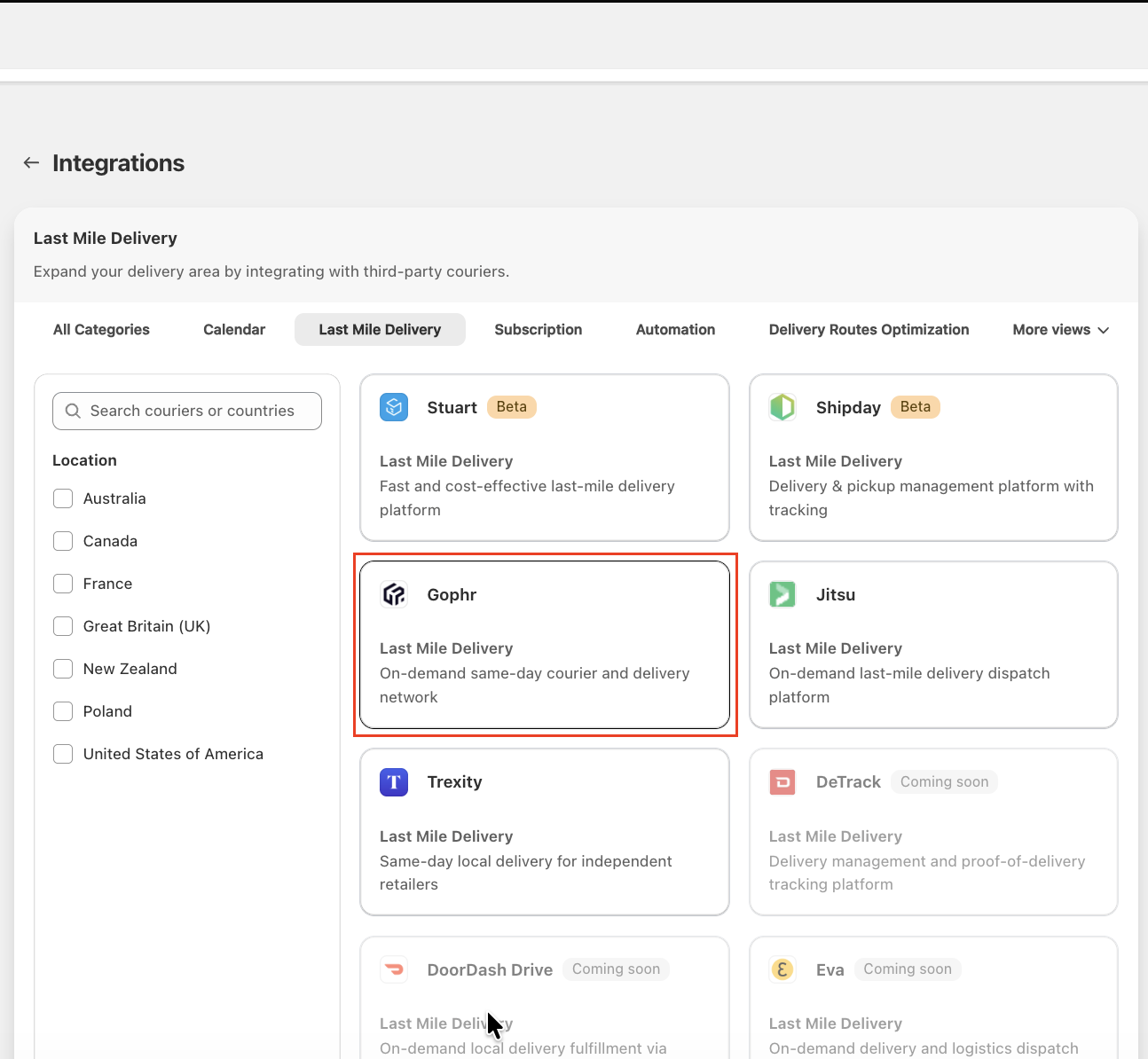Click the Coming soon badge beside DeTrack

point(944,782)
